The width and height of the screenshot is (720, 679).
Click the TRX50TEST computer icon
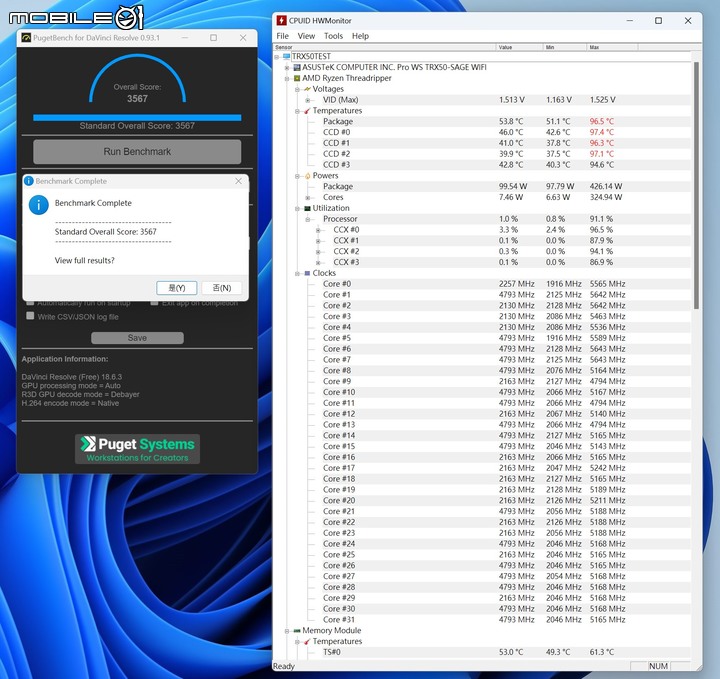click(287, 56)
